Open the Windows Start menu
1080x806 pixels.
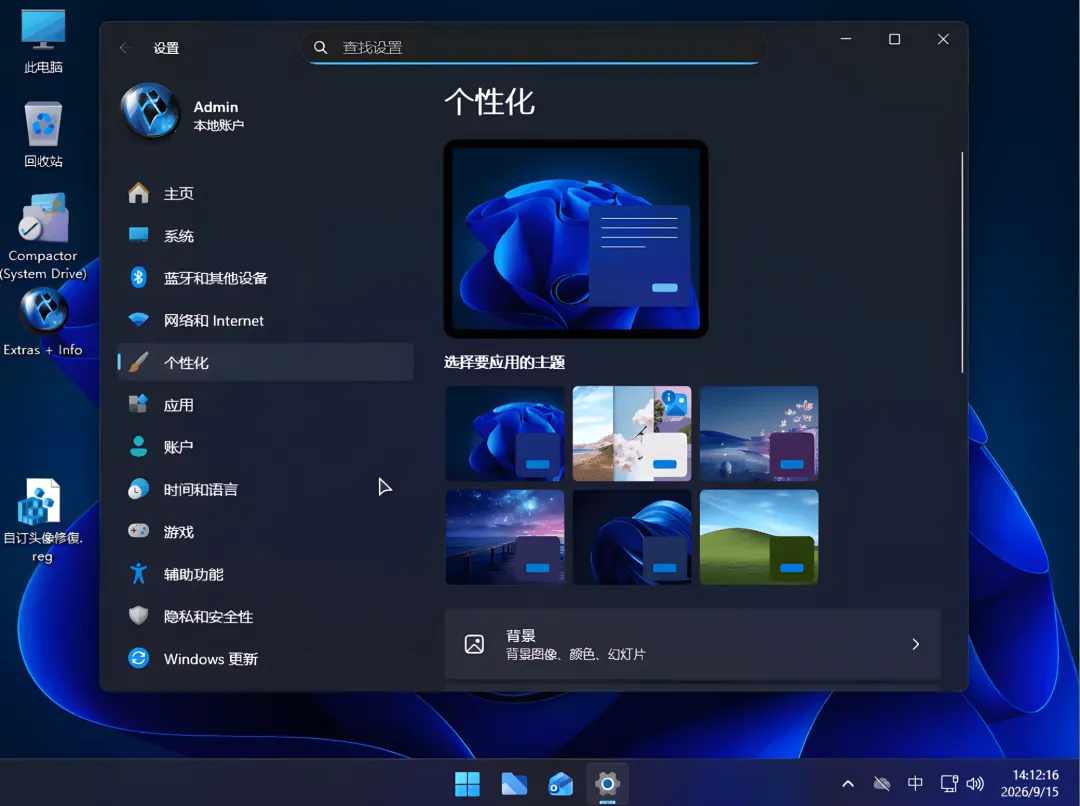point(468,784)
